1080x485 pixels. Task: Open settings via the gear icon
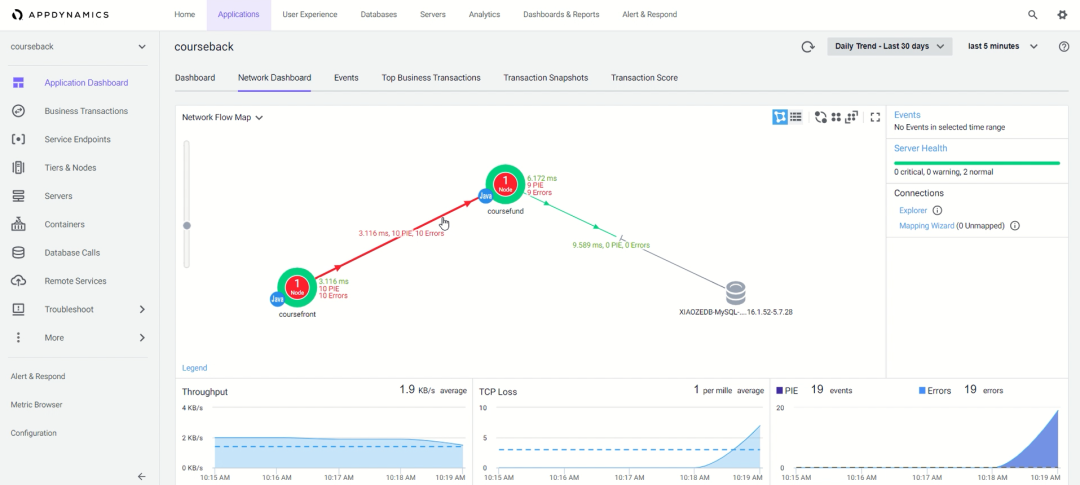pos(1062,15)
